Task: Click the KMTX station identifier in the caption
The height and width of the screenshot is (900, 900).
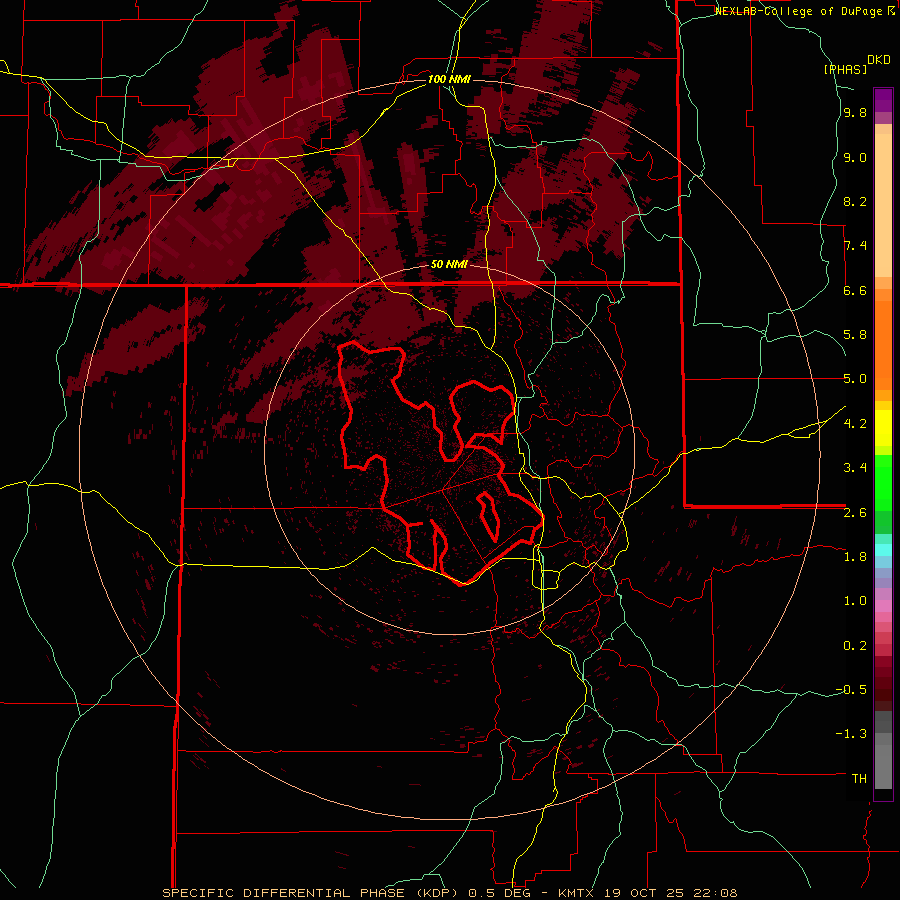Action: [577, 893]
